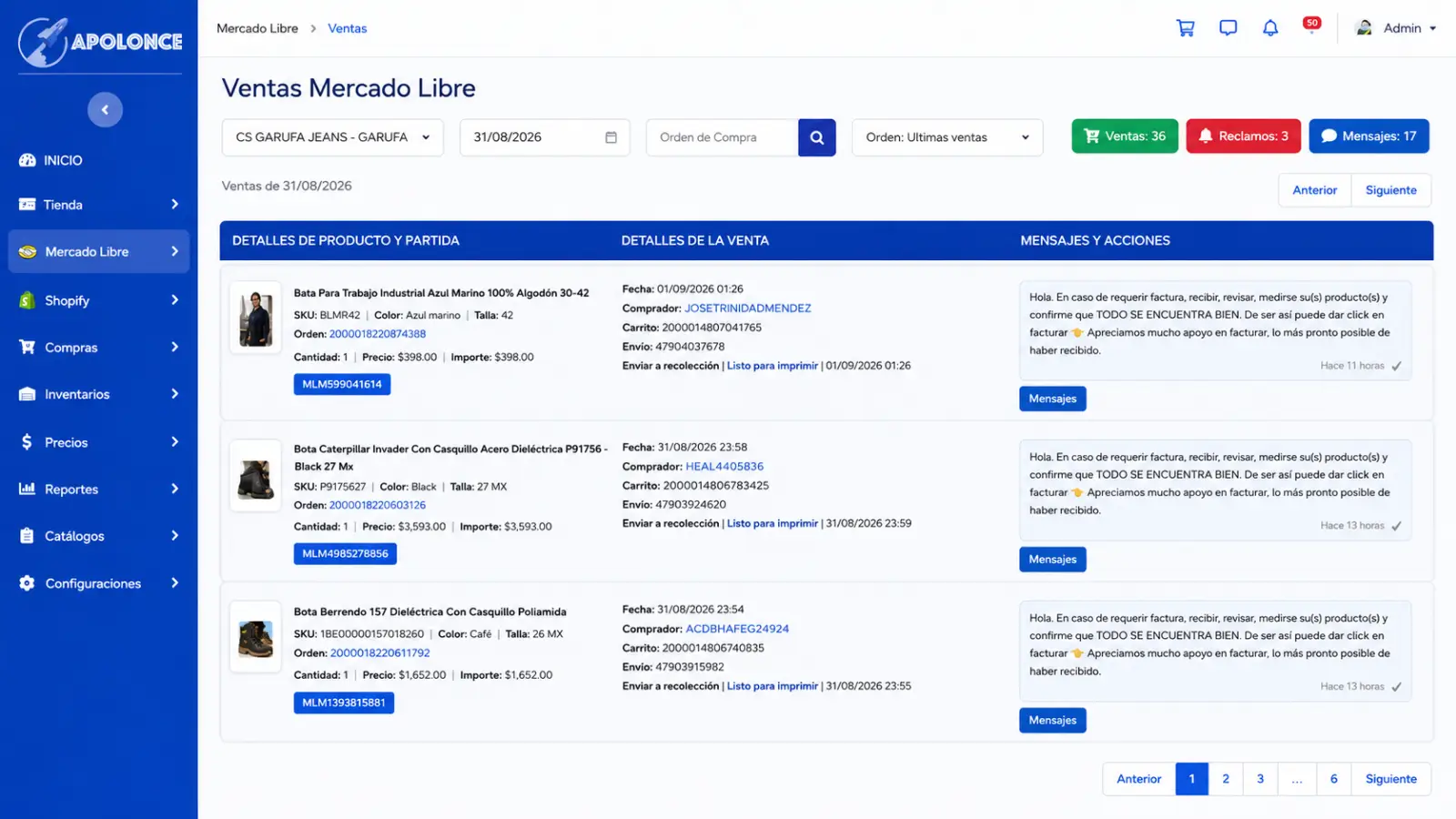Screen dimensions: 1456x819
Task: Open the CS GARUFA JEANS store dropdown
Action: 332,137
